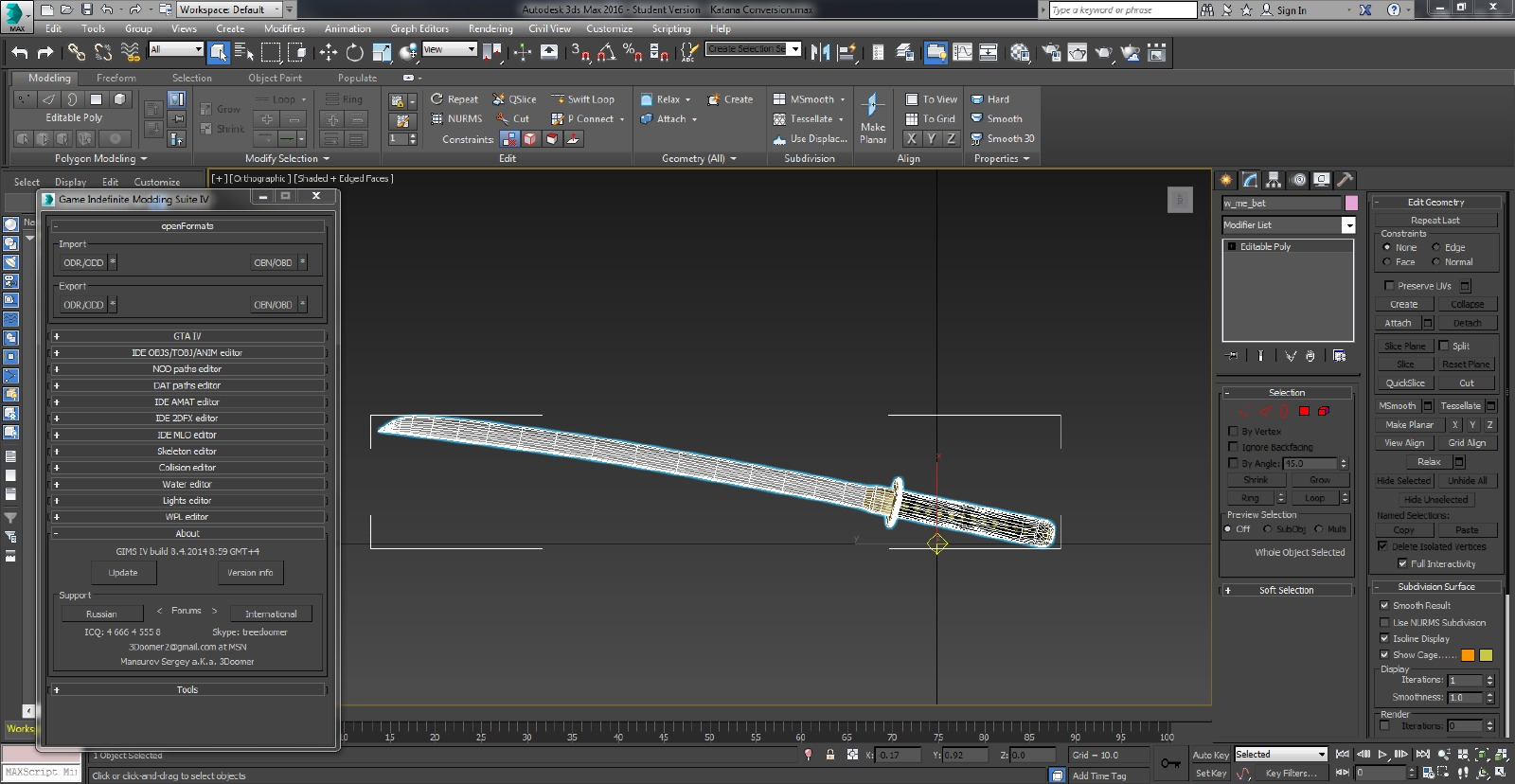Open the Mirror tool
The image size is (1515, 784).
pyautogui.click(x=820, y=52)
